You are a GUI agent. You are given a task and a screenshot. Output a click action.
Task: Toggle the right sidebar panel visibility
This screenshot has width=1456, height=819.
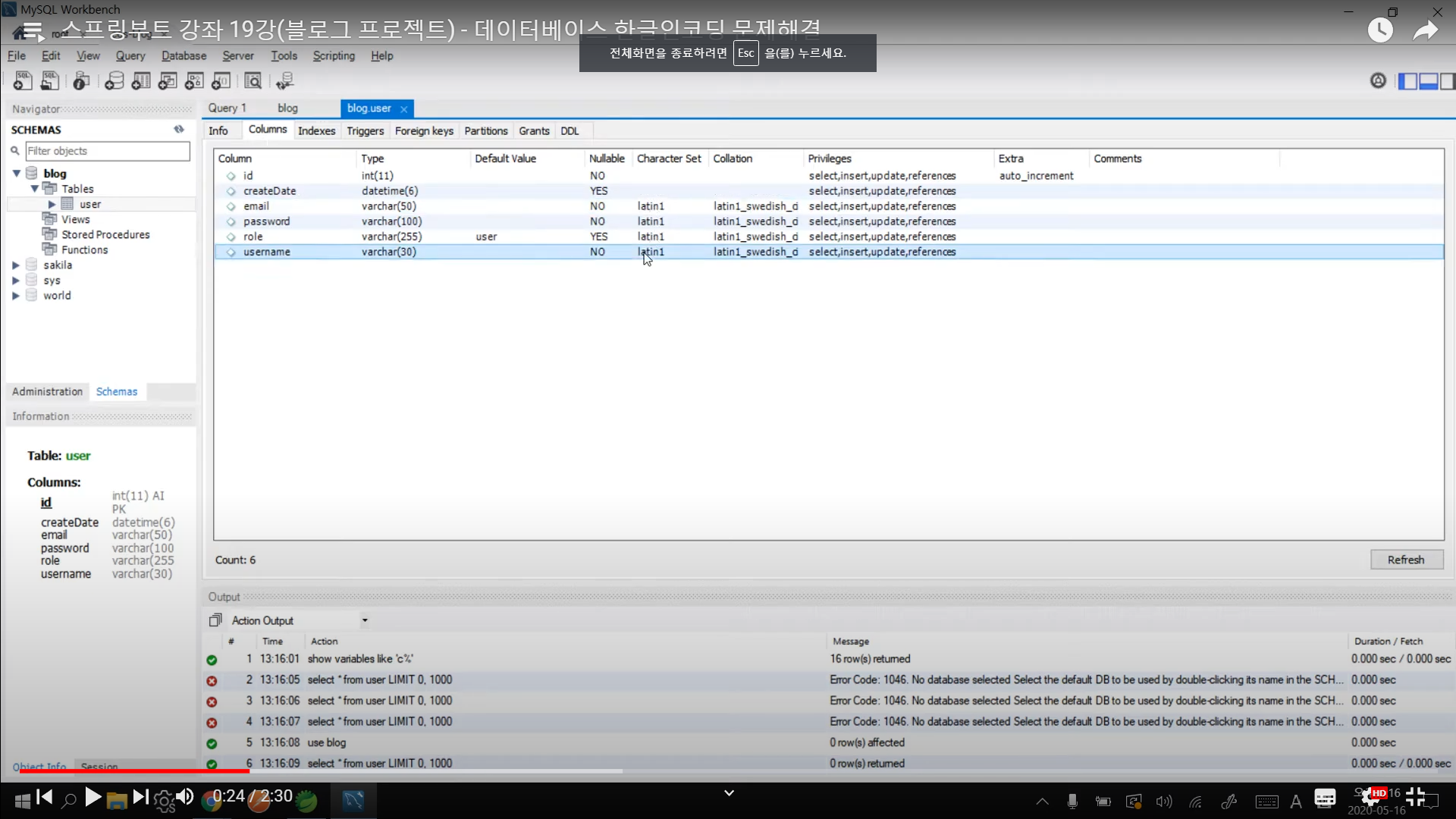point(1447,81)
